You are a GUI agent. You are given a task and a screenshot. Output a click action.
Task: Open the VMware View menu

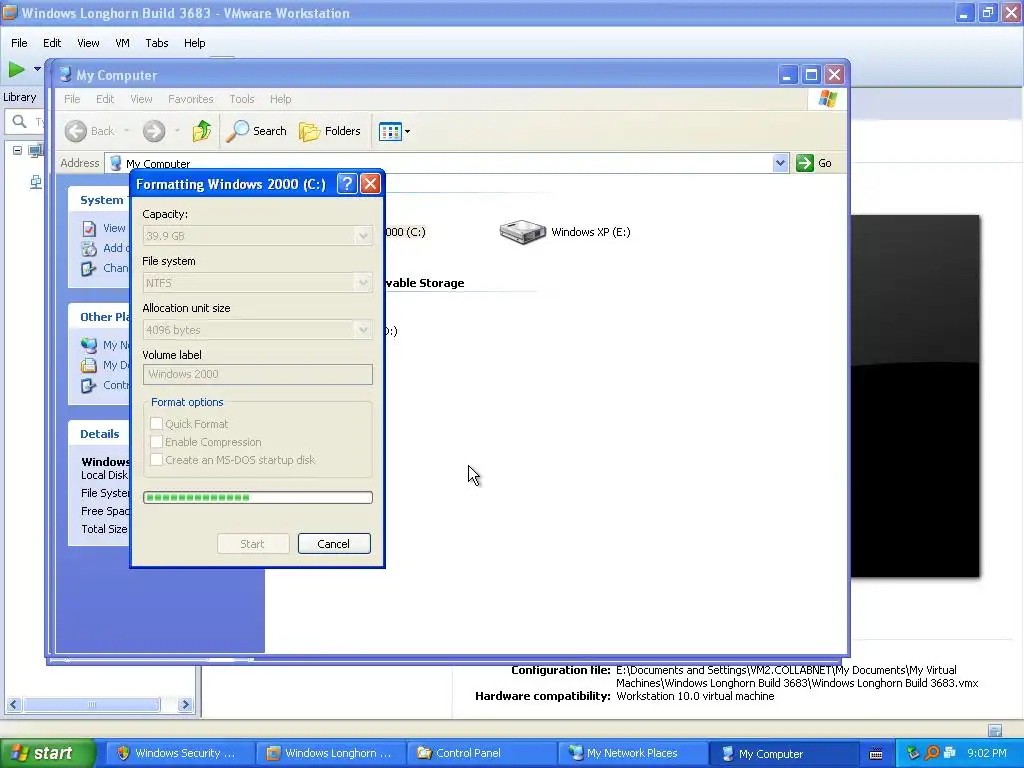click(x=88, y=43)
